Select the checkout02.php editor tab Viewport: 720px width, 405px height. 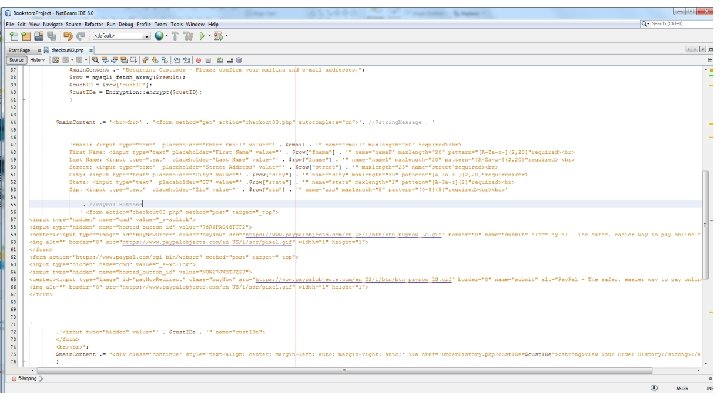67,50
